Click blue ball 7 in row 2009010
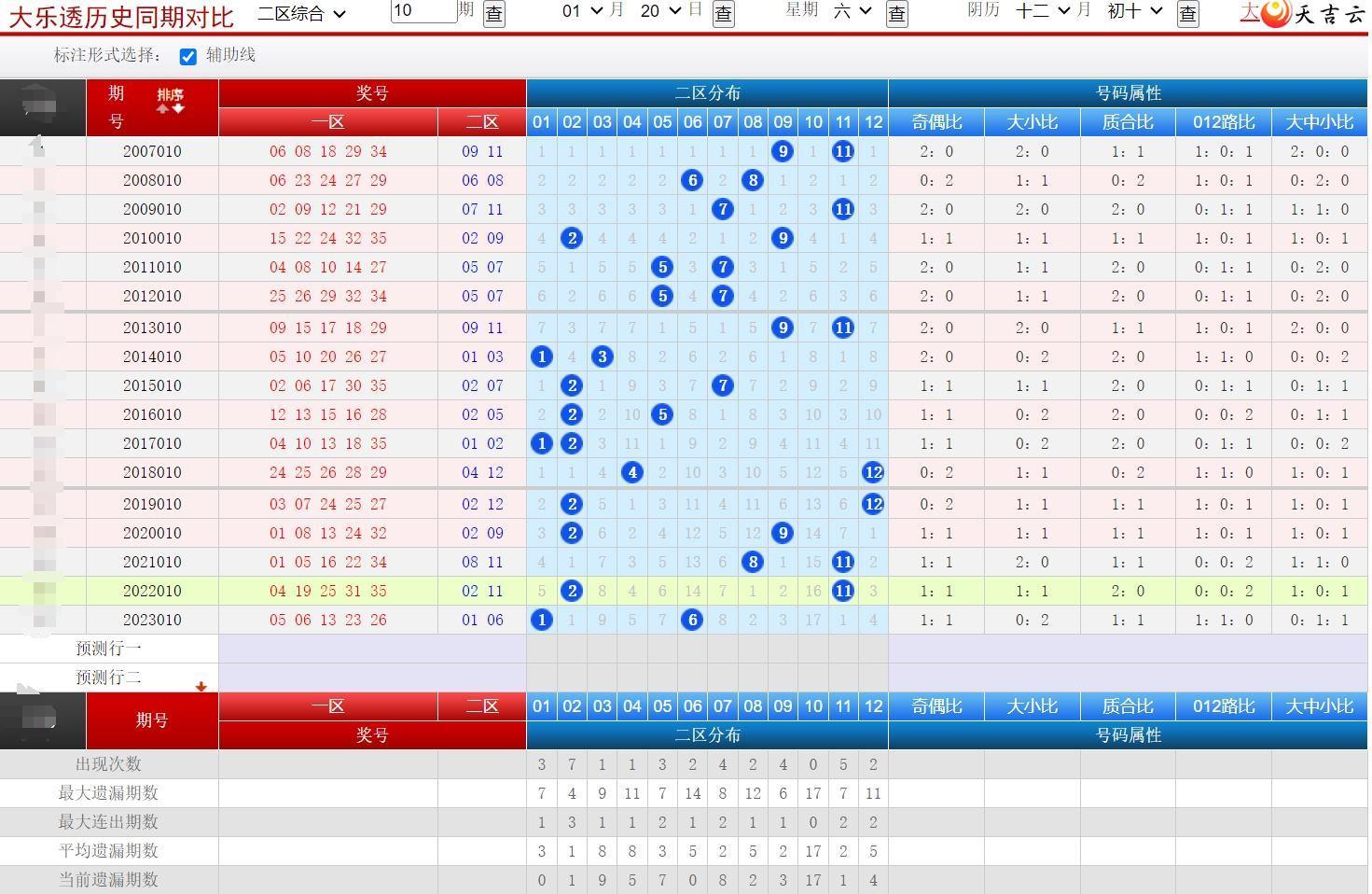The image size is (1372, 894). (x=723, y=209)
